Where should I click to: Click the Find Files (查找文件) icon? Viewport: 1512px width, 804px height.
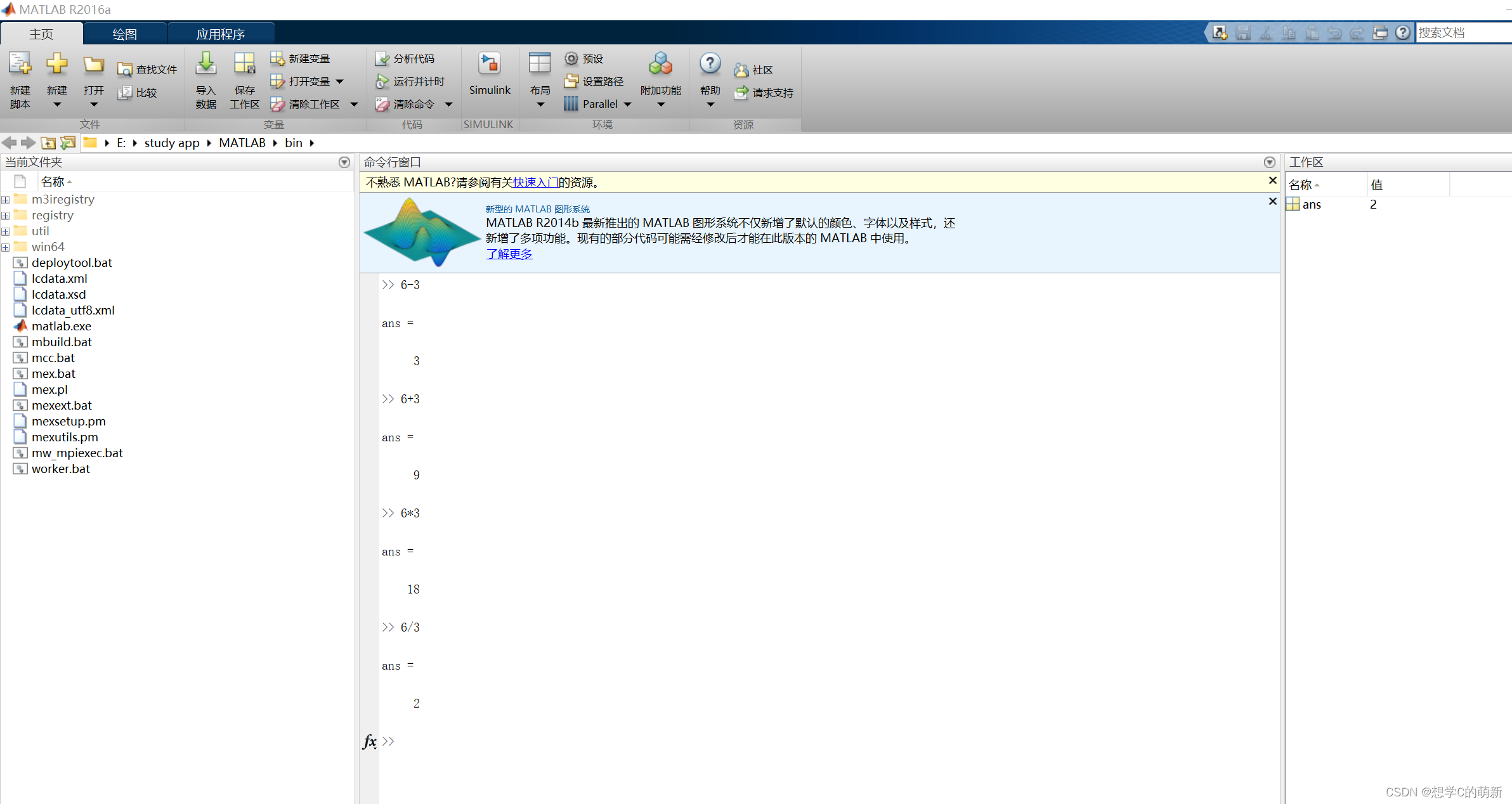125,70
